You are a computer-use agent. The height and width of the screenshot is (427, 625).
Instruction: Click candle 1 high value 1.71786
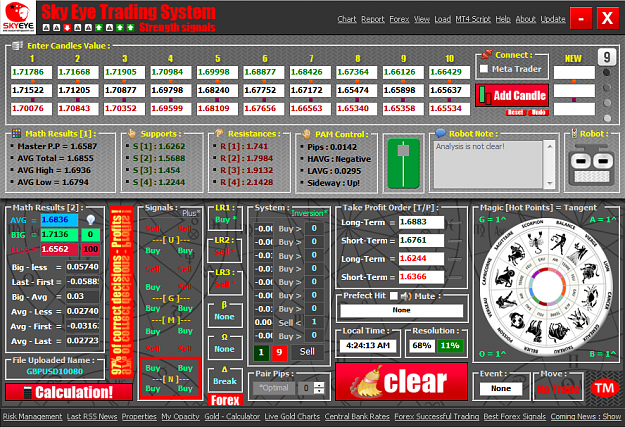coord(31,72)
